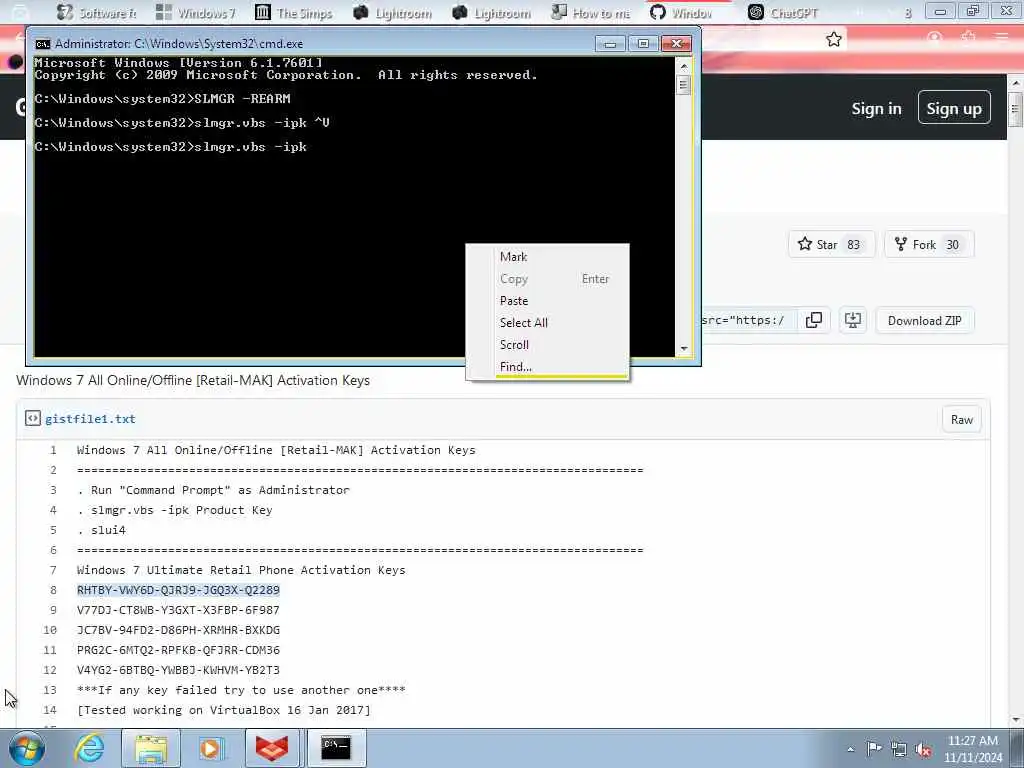The width and height of the screenshot is (1024, 768).
Task: Click line number 8 in the gist
Action: (53, 590)
